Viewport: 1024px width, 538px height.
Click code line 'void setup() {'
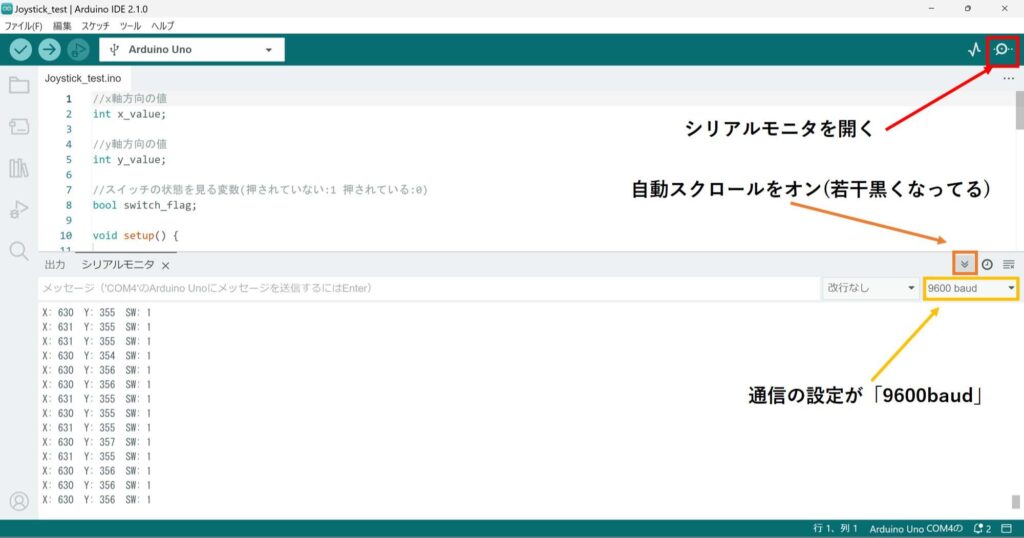click(x=135, y=235)
